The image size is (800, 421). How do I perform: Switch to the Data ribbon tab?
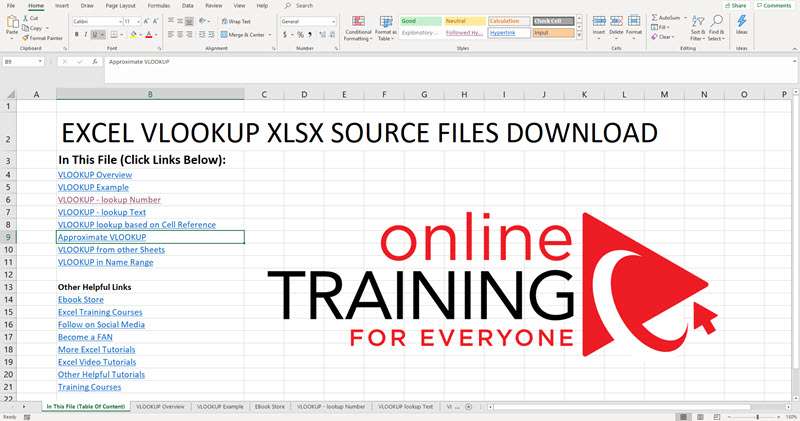pos(188,6)
